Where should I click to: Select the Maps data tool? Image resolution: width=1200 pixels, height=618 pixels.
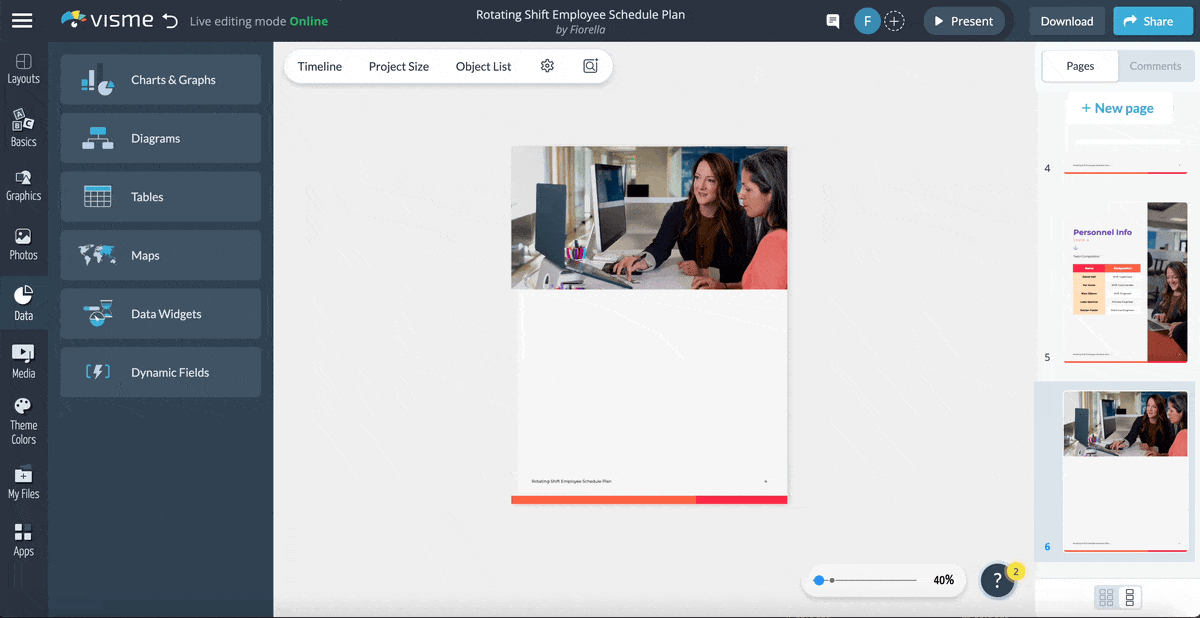pos(160,255)
